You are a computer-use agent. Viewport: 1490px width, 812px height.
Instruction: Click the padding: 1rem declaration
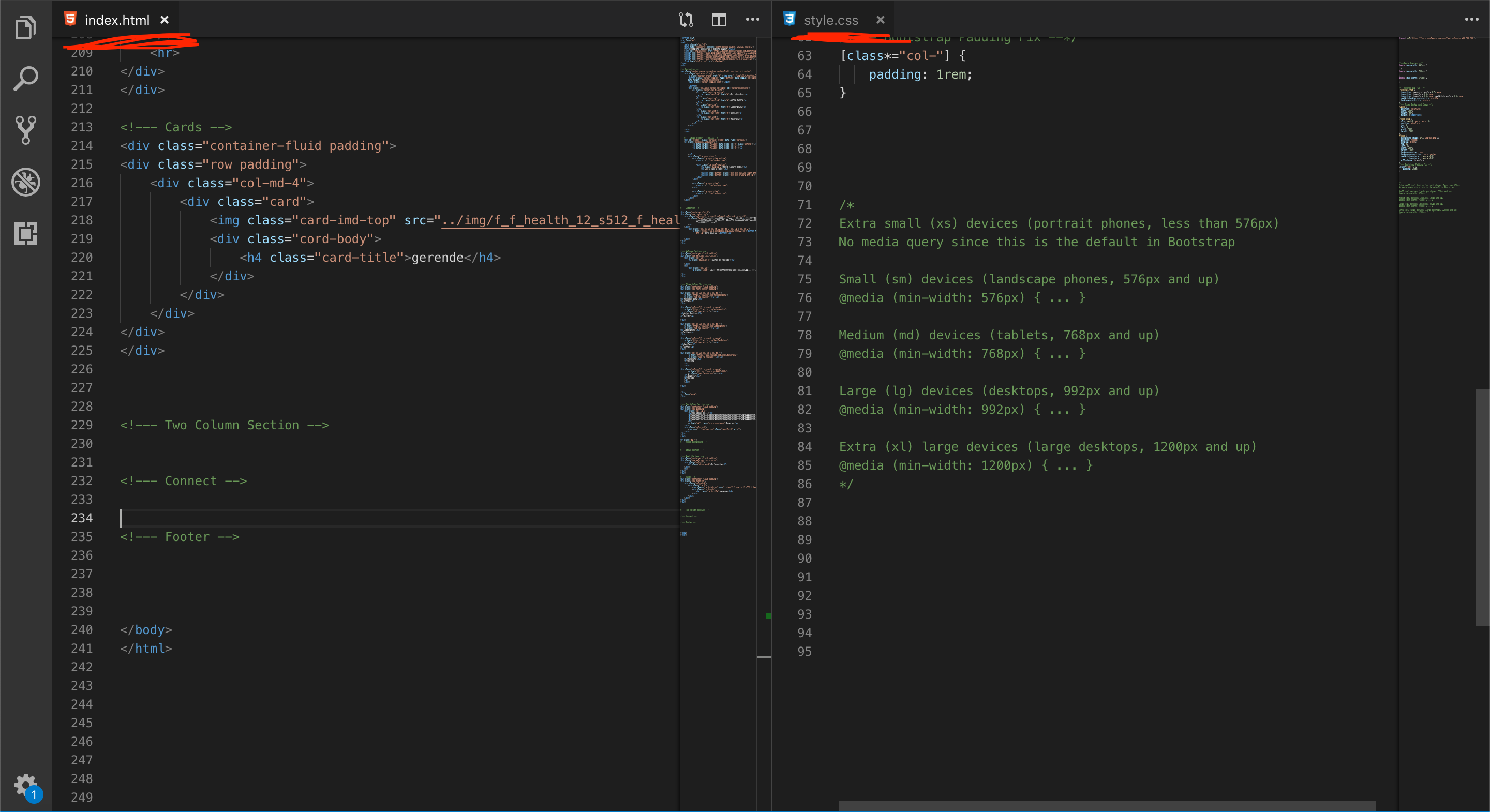coord(921,74)
